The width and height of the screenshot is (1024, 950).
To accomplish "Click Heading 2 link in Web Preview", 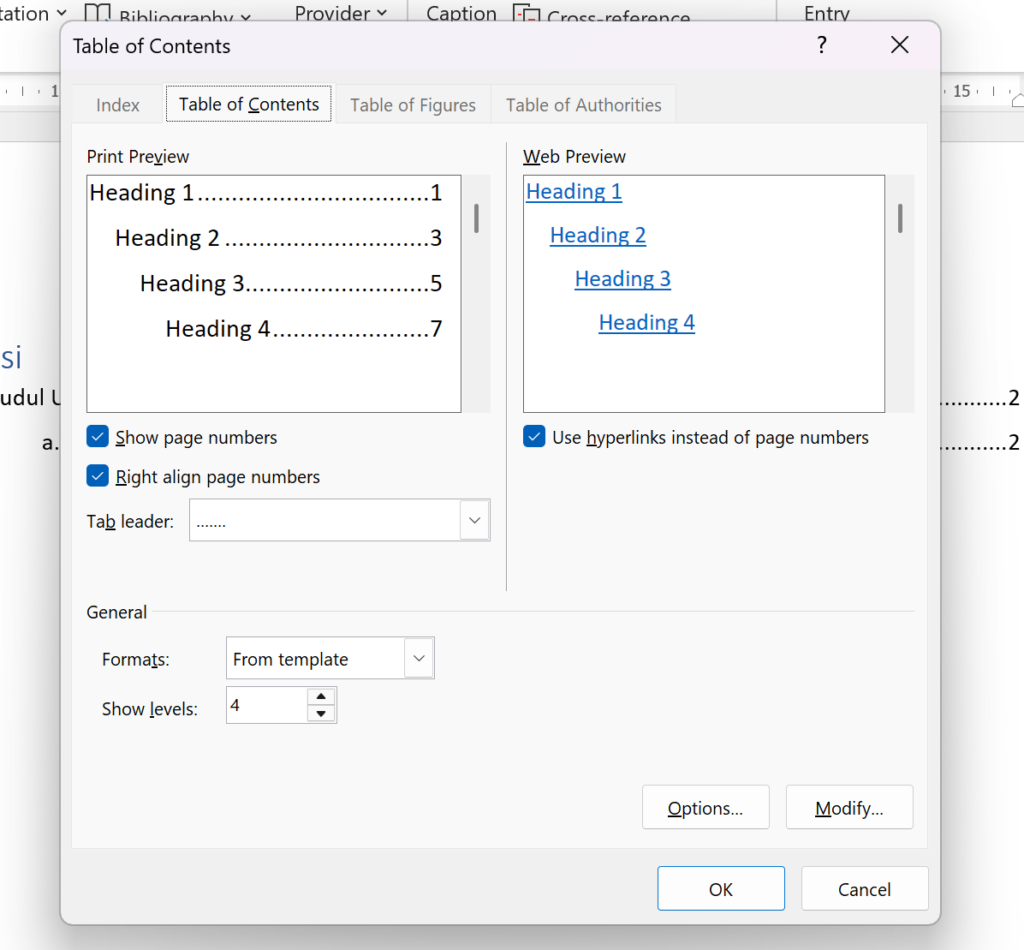I will coord(598,235).
